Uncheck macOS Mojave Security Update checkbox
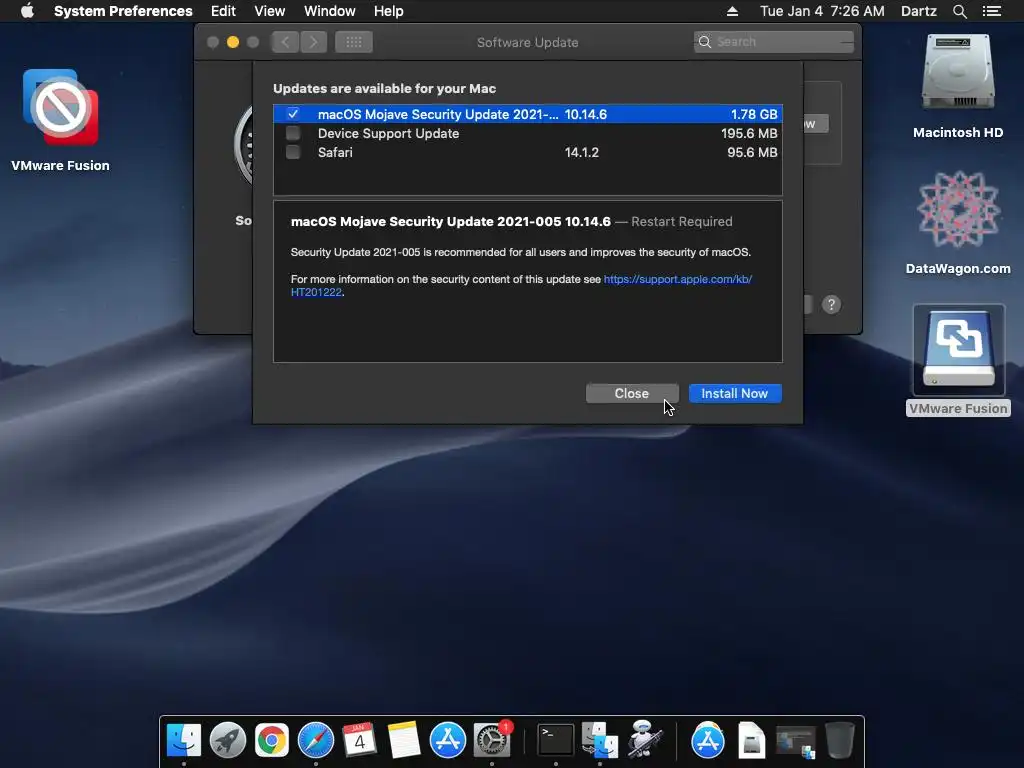 click(293, 114)
